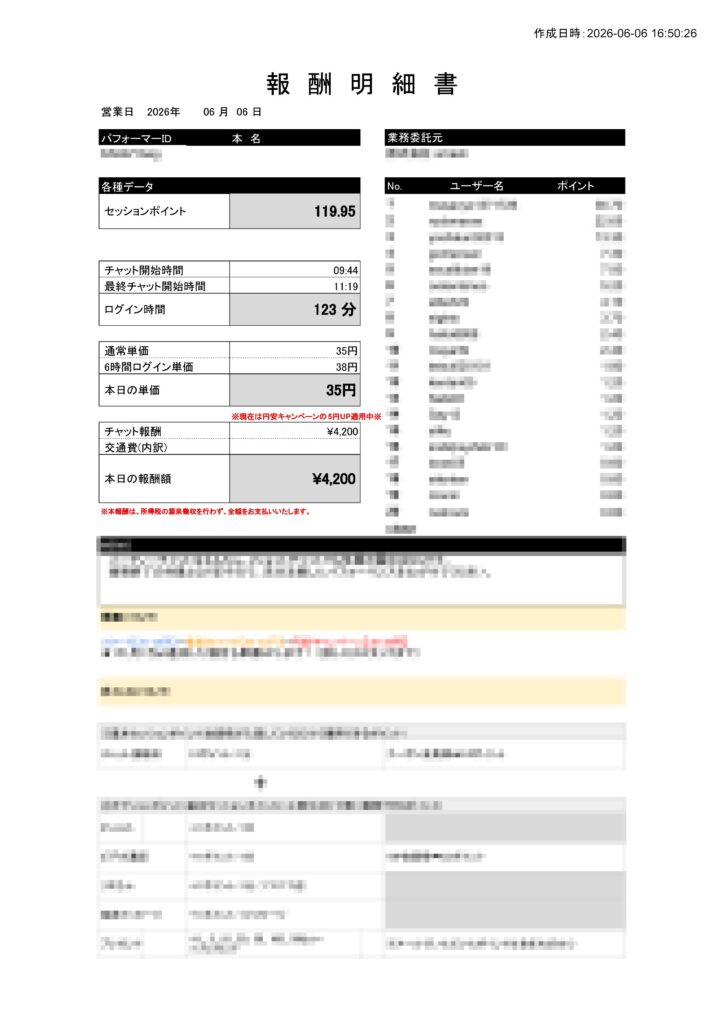Viewport: 724px width, 1024px height.
Task: Select the 通常単価 label
Action: [126, 351]
